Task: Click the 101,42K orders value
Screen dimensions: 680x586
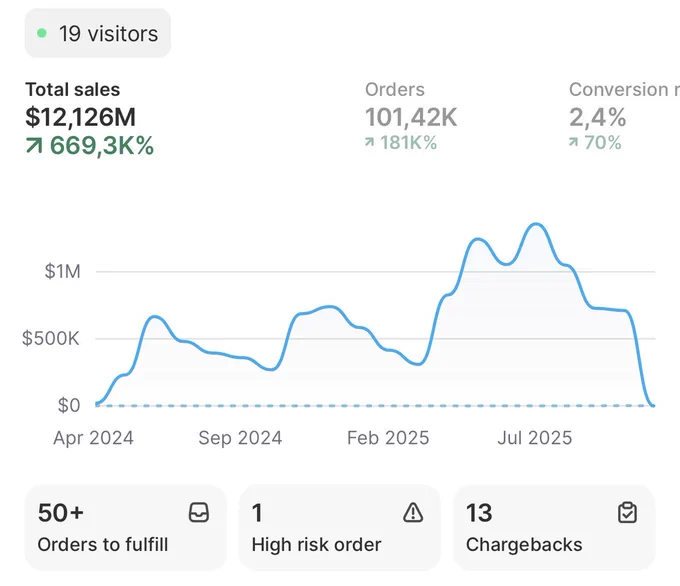Action: (x=411, y=118)
